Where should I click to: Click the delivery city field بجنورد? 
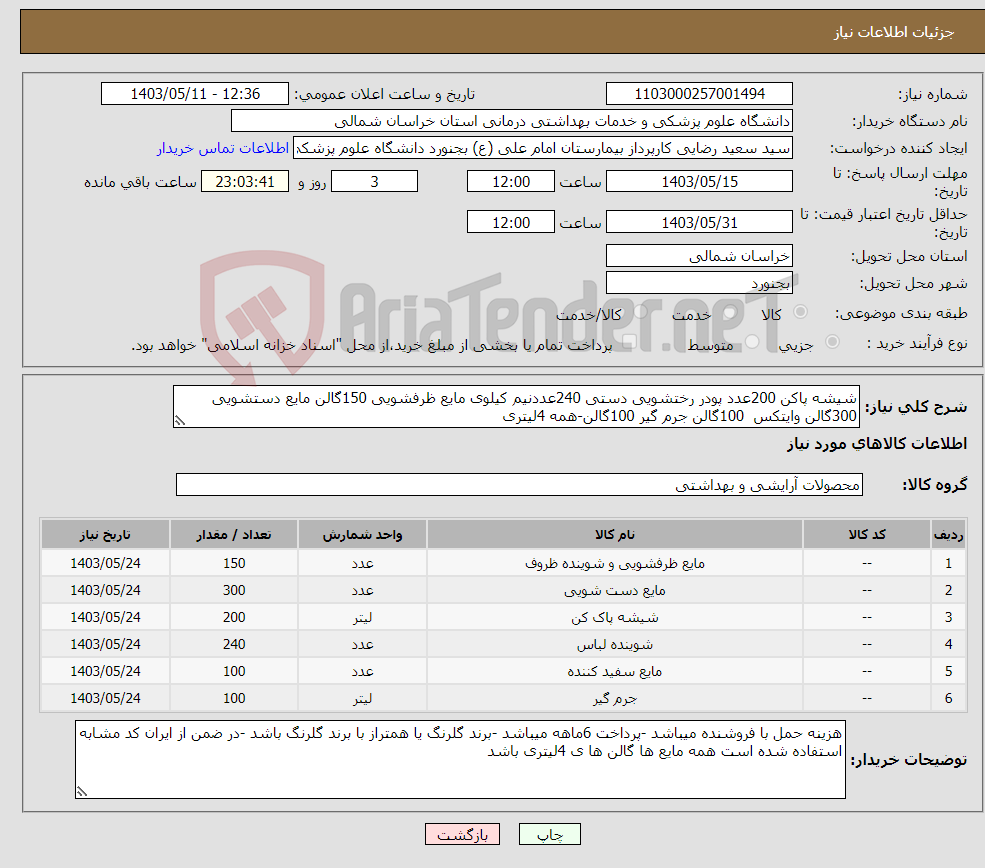pos(699,283)
